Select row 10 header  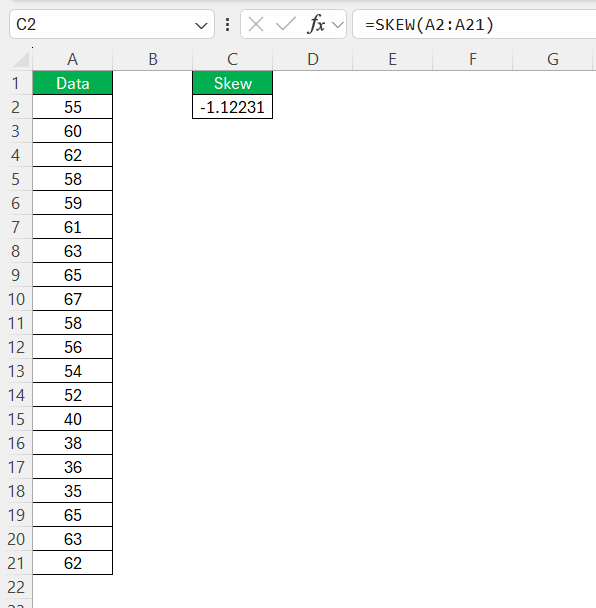[x=16, y=299]
